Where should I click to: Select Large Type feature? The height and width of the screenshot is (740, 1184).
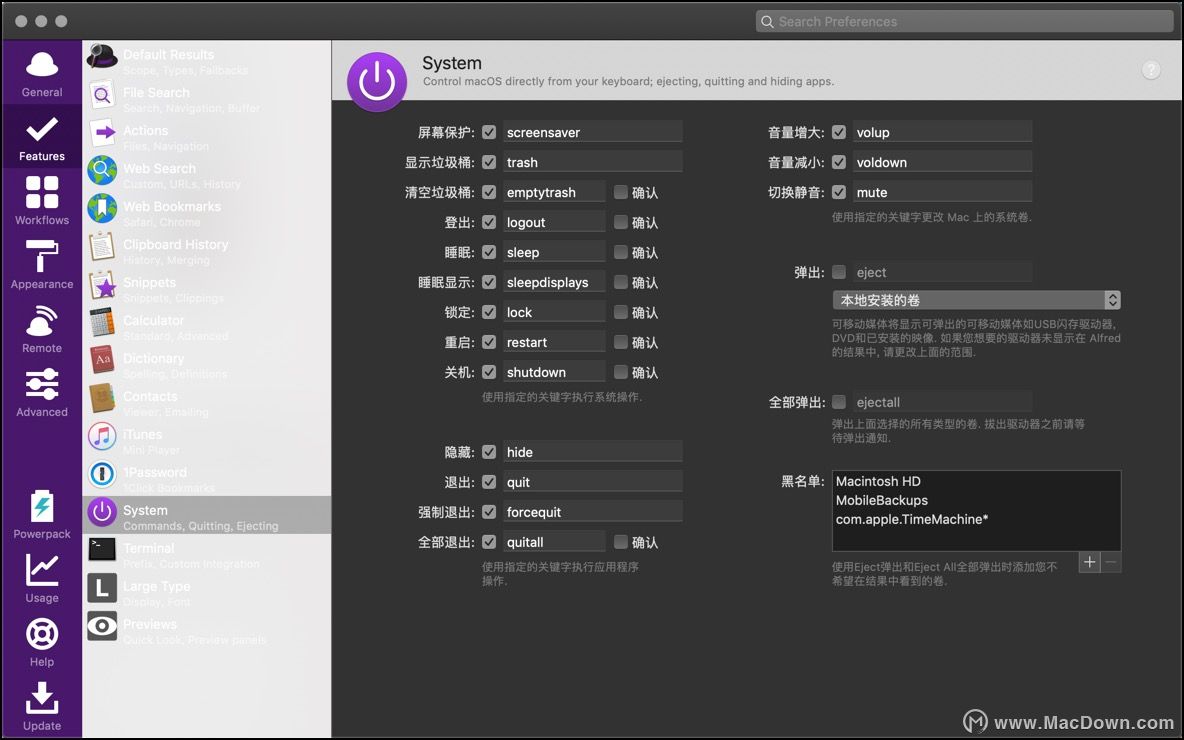pos(206,592)
